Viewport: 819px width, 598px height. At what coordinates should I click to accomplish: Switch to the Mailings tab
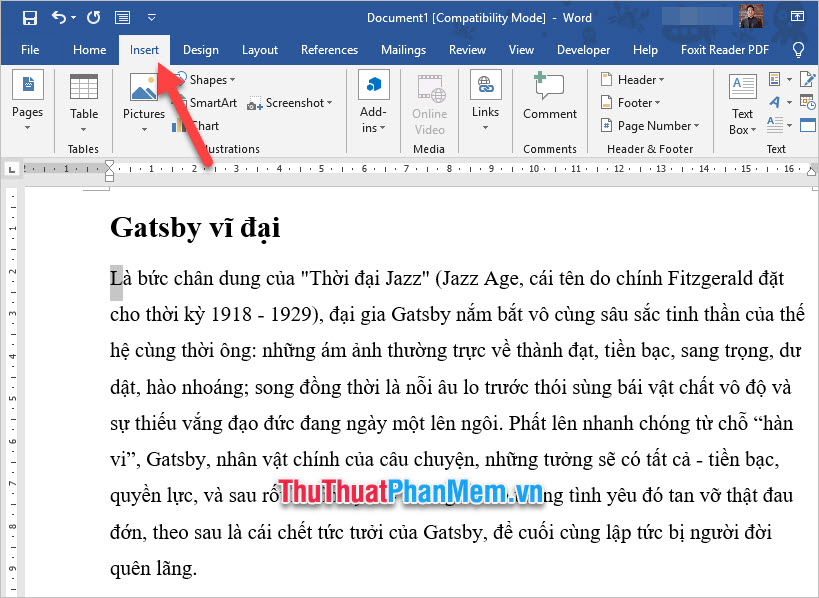point(403,50)
